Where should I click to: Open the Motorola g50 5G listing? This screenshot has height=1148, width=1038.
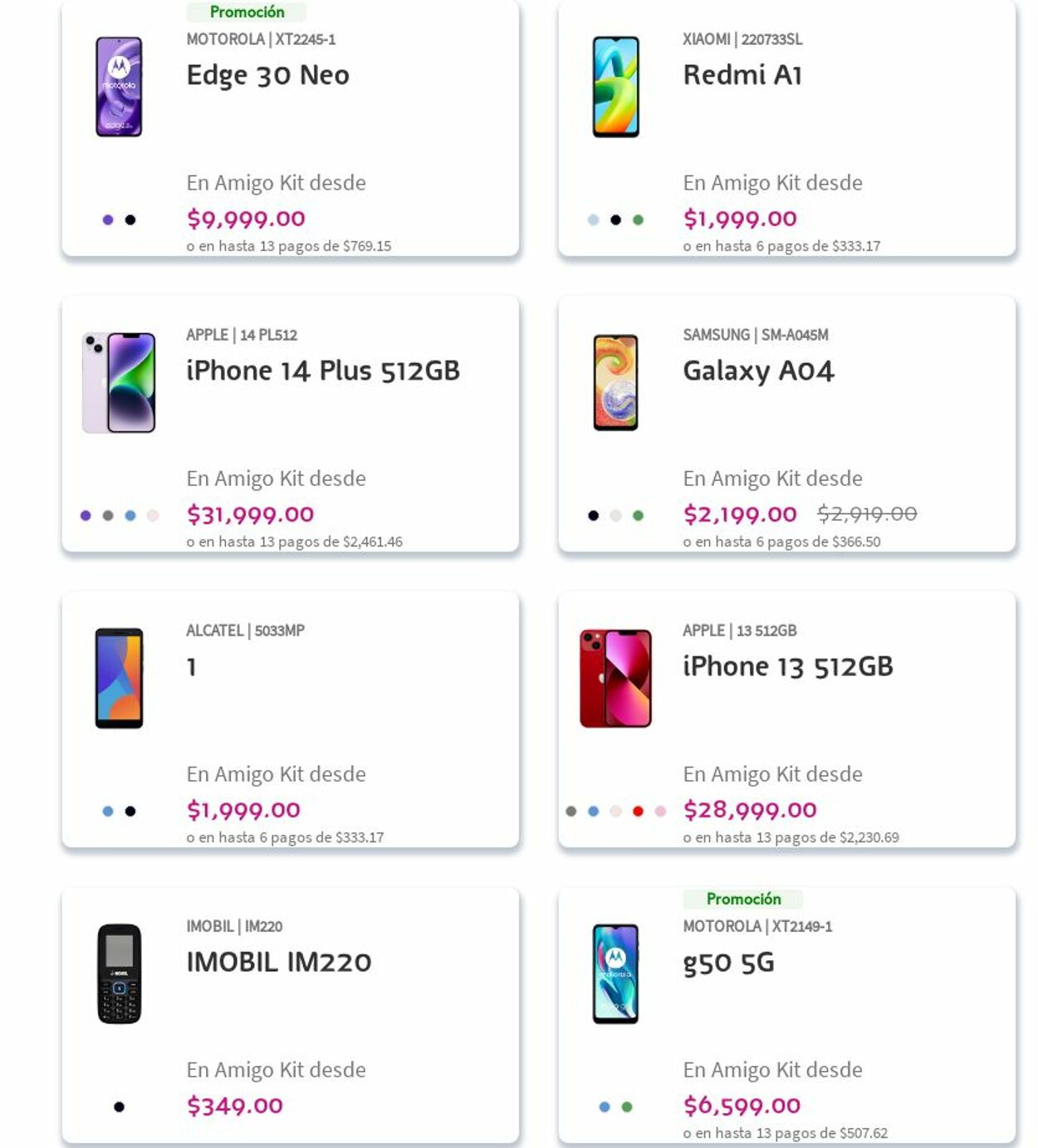coord(728,963)
